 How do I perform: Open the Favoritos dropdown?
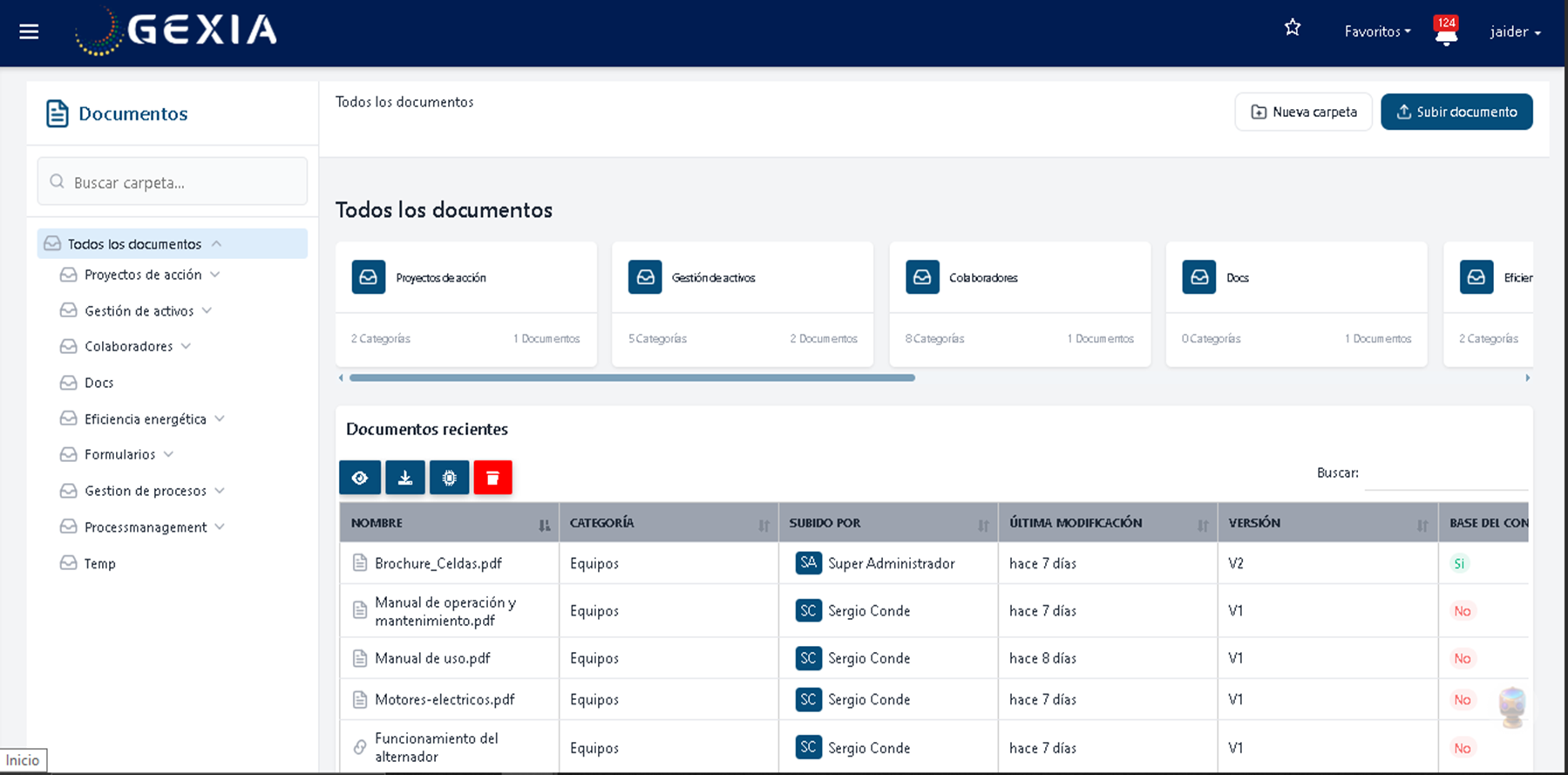[x=1376, y=31]
